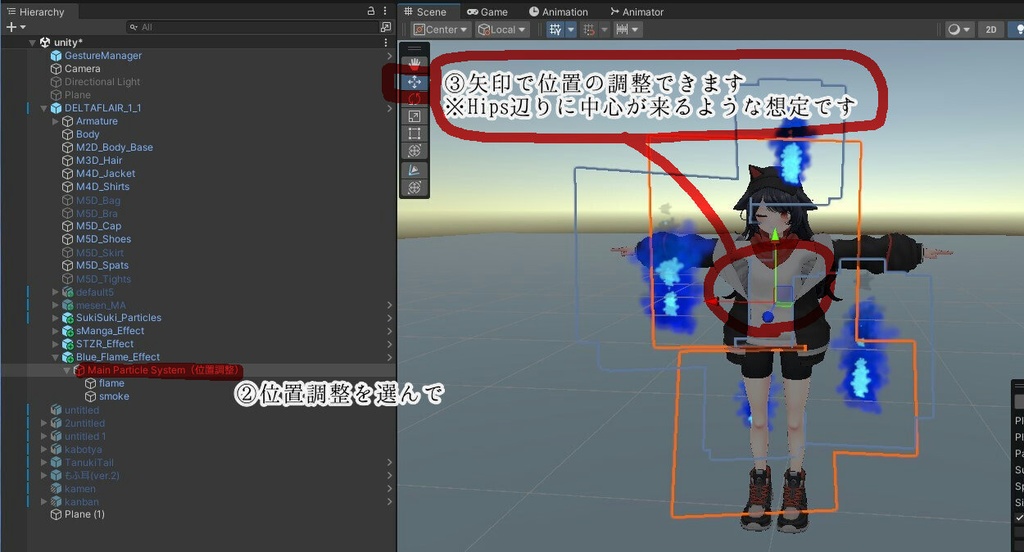Open the Center pivot mode dropdown

point(441,29)
